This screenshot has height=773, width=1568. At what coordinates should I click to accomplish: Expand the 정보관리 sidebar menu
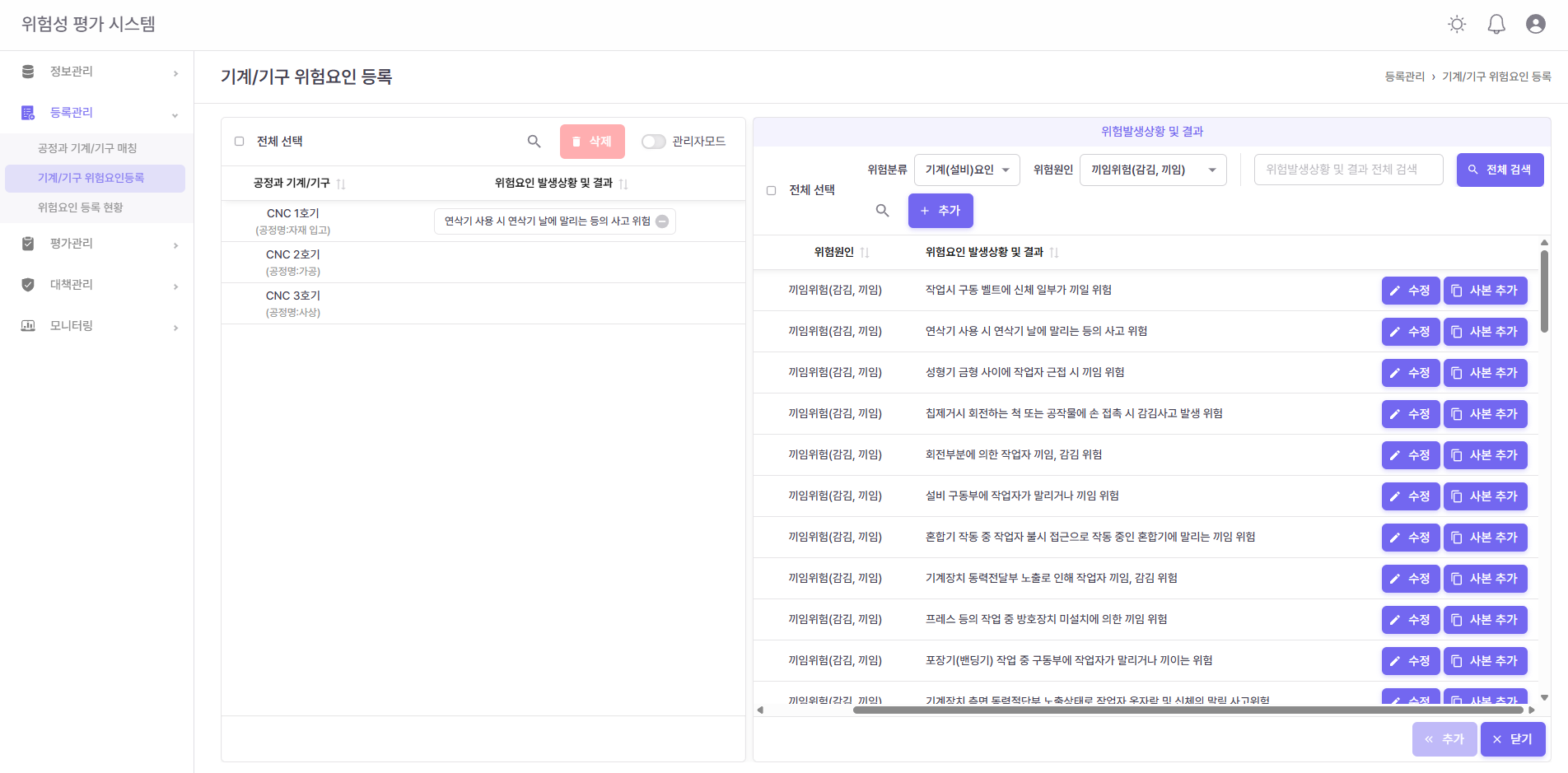(97, 72)
